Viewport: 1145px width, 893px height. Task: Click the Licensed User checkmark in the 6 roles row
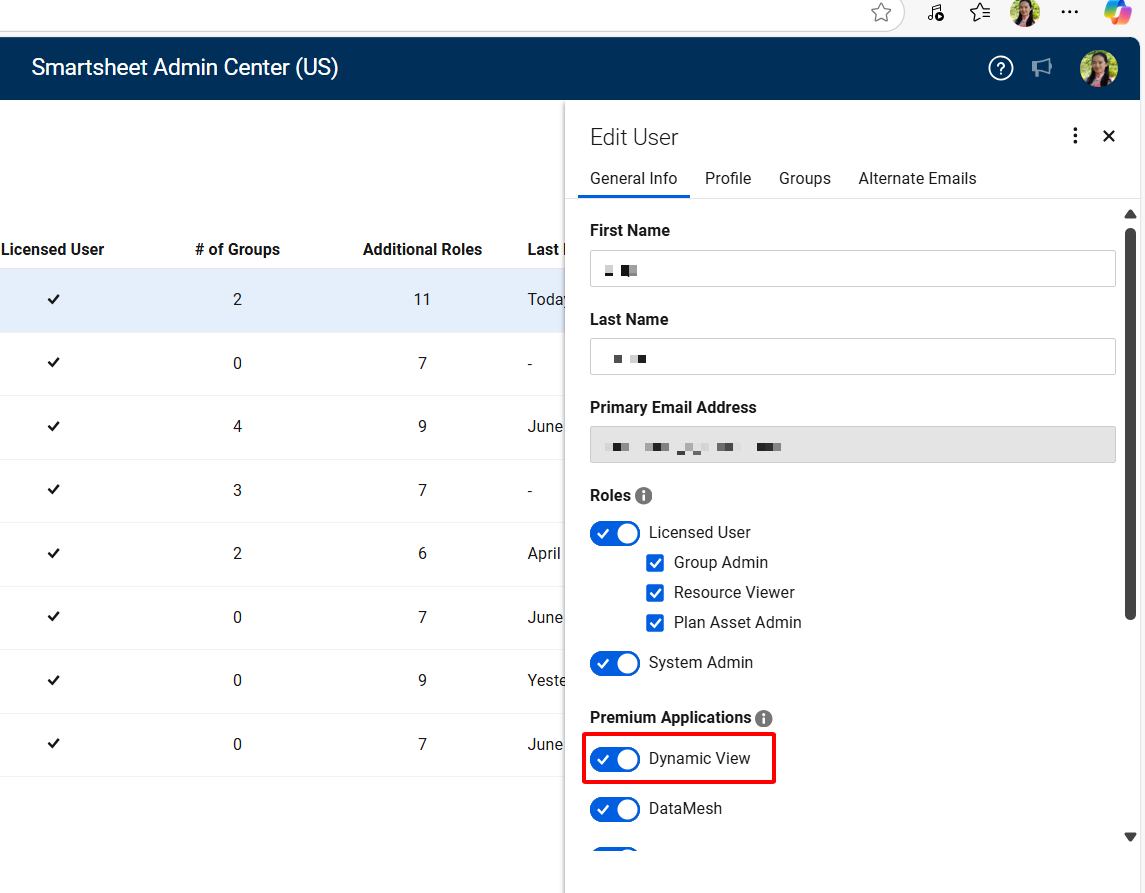click(x=53, y=553)
